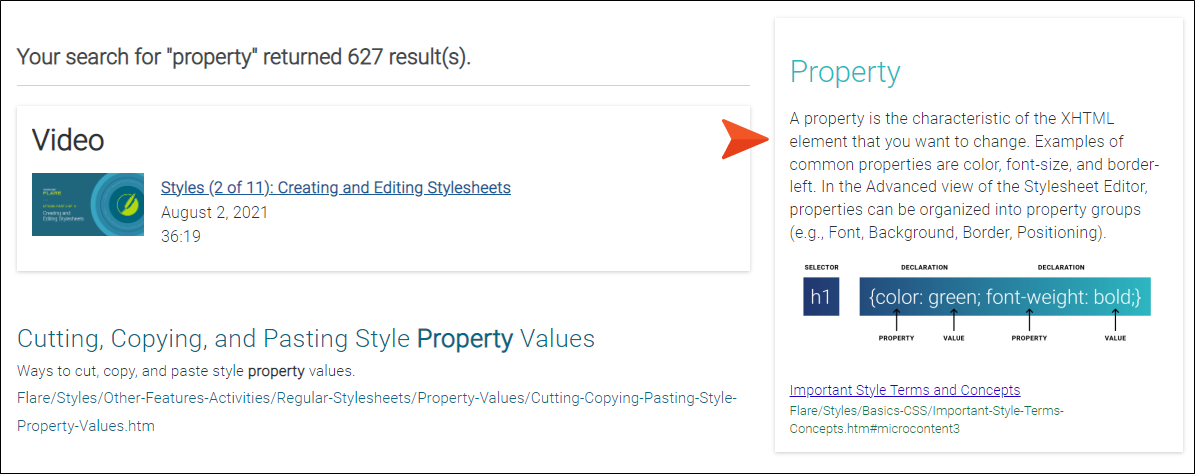Viewport: 1195px width, 474px height.
Task: Click the search results count text
Action: click(244, 56)
